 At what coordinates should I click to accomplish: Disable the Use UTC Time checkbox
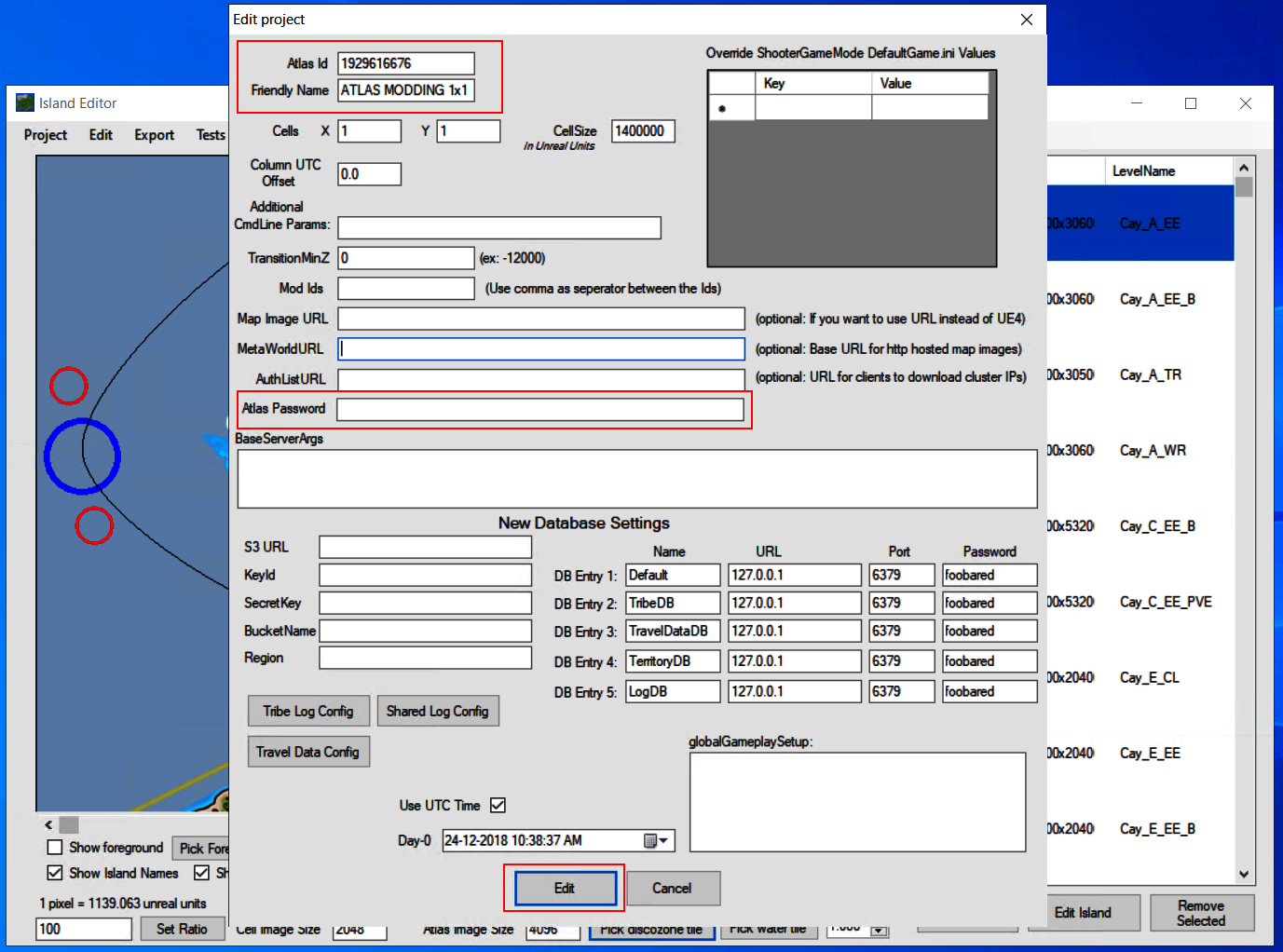tap(499, 805)
